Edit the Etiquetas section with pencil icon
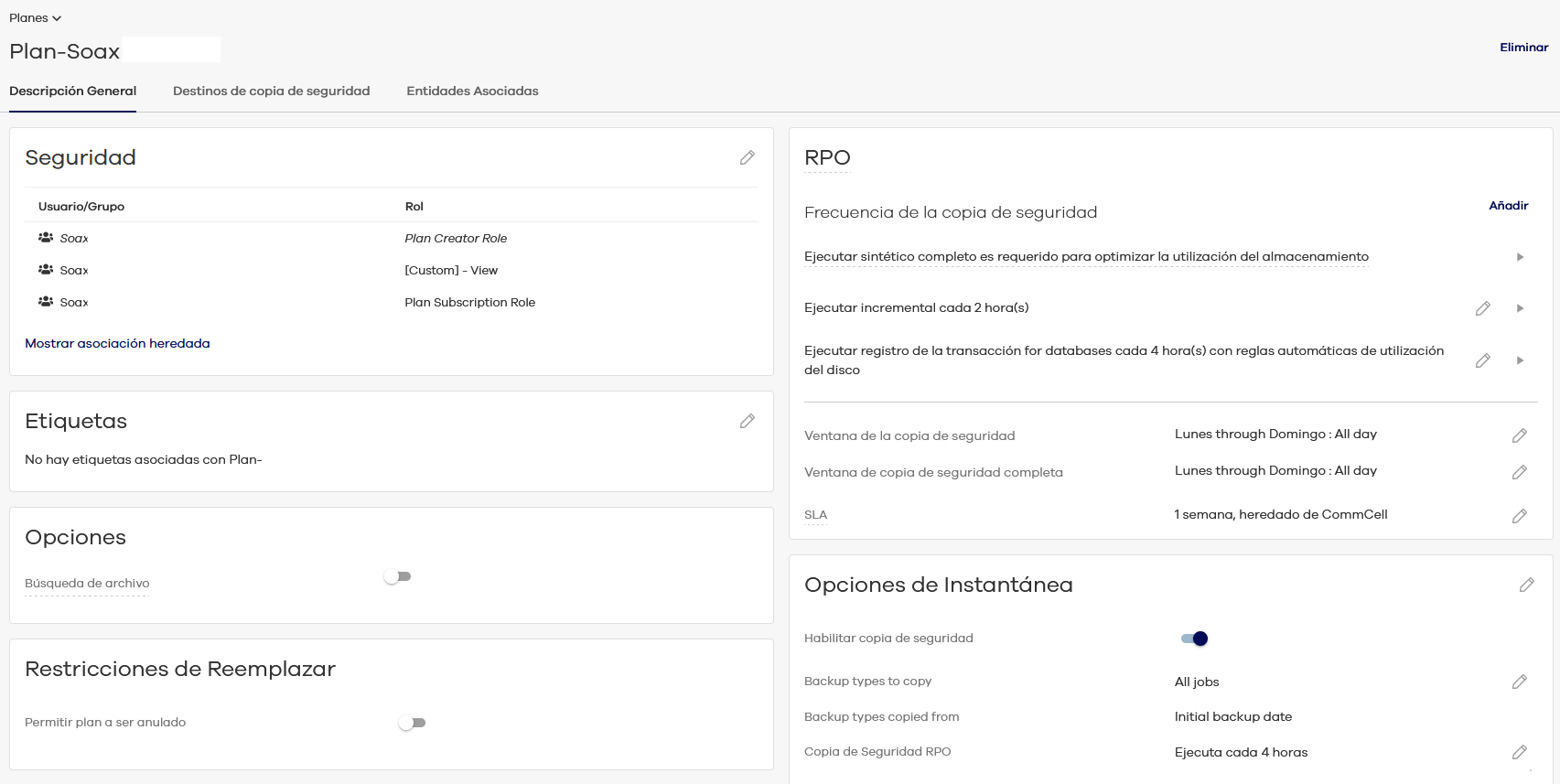Image resolution: width=1560 pixels, height=784 pixels. click(x=747, y=421)
